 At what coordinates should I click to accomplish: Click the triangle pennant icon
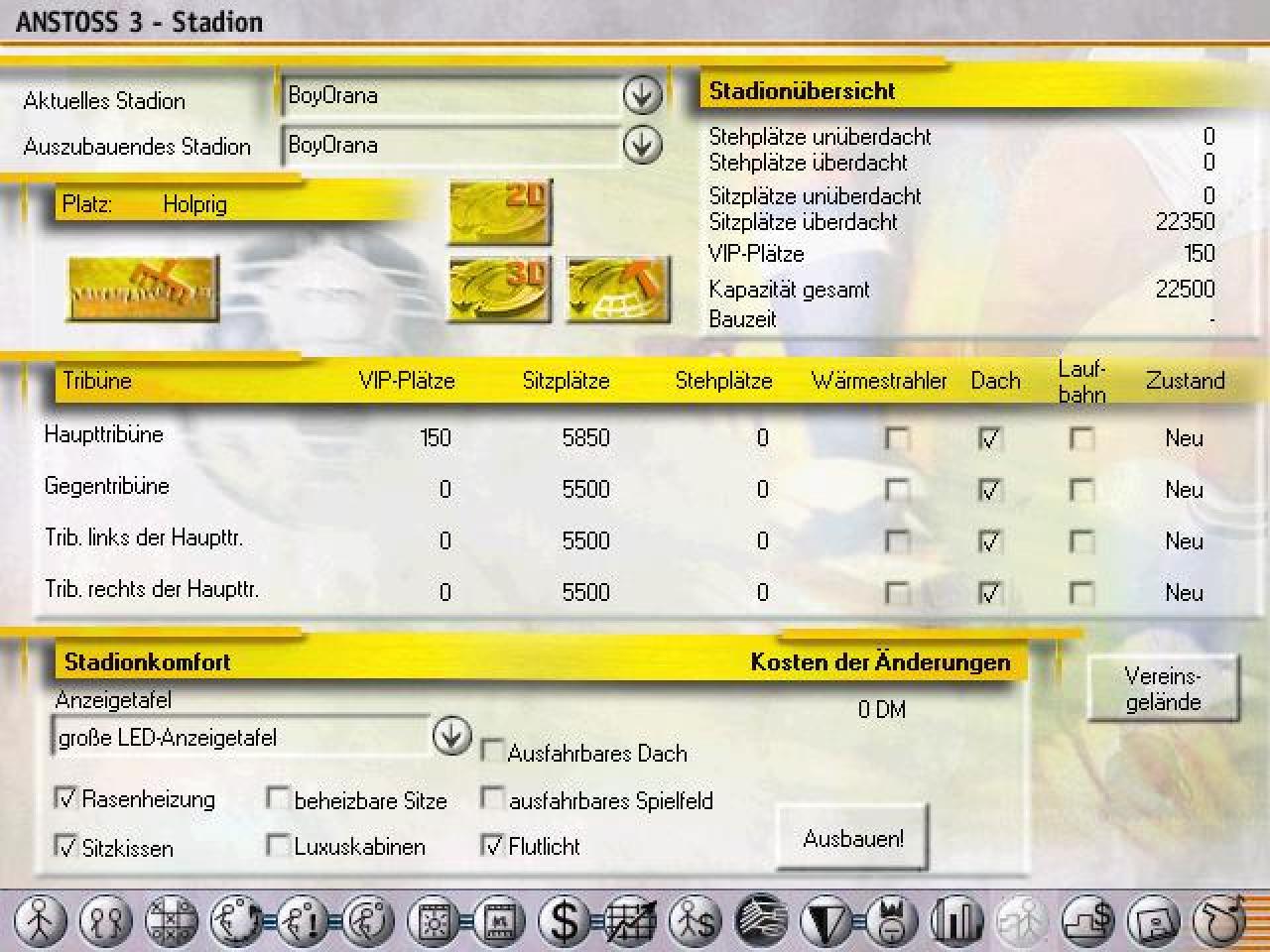tap(826, 921)
